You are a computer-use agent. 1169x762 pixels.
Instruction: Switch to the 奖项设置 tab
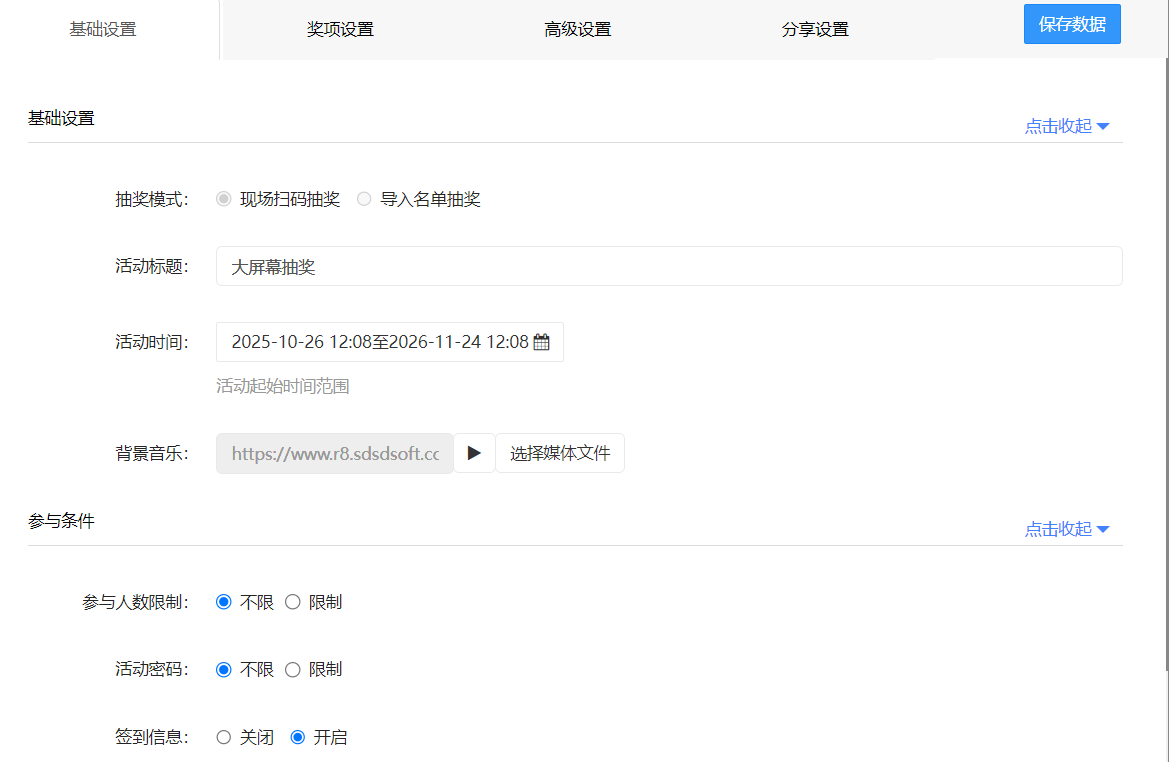340,30
